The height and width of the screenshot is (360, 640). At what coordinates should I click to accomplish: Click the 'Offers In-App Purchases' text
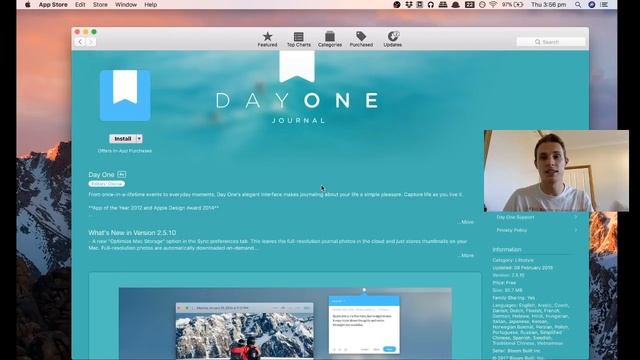pos(125,151)
